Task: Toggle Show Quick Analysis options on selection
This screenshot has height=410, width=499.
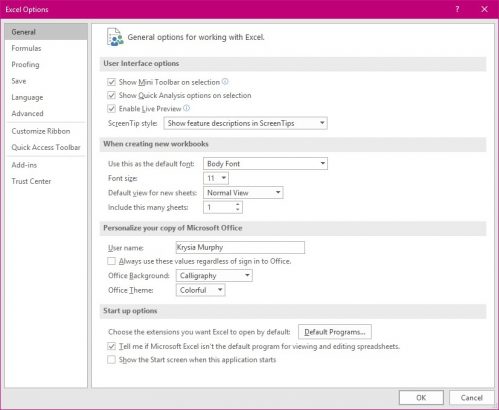Action: point(111,95)
